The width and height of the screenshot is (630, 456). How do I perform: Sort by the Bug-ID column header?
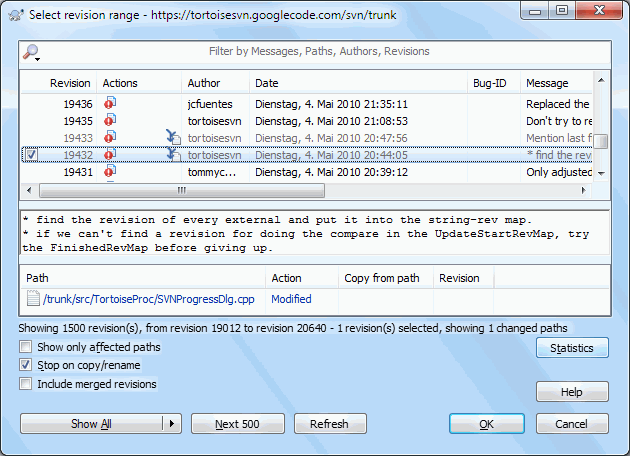(x=494, y=83)
